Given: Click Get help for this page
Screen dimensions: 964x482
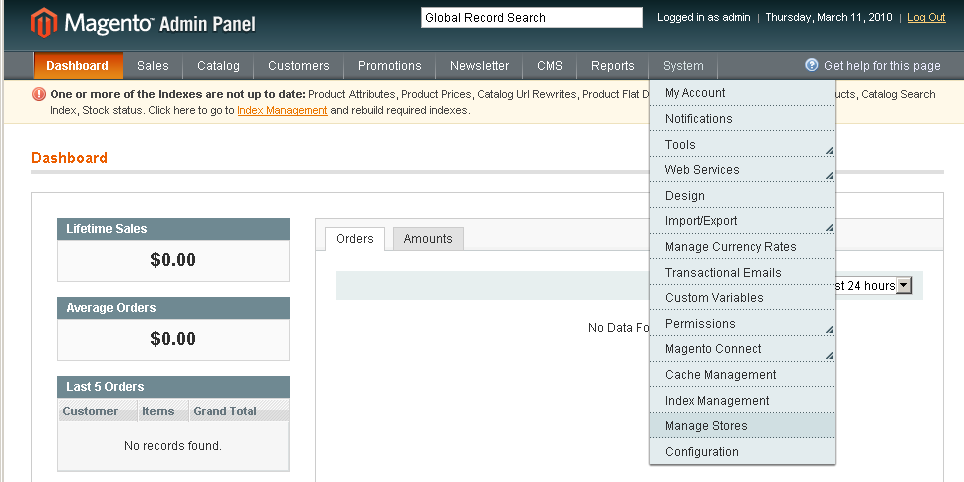Looking at the screenshot, I should [882, 66].
